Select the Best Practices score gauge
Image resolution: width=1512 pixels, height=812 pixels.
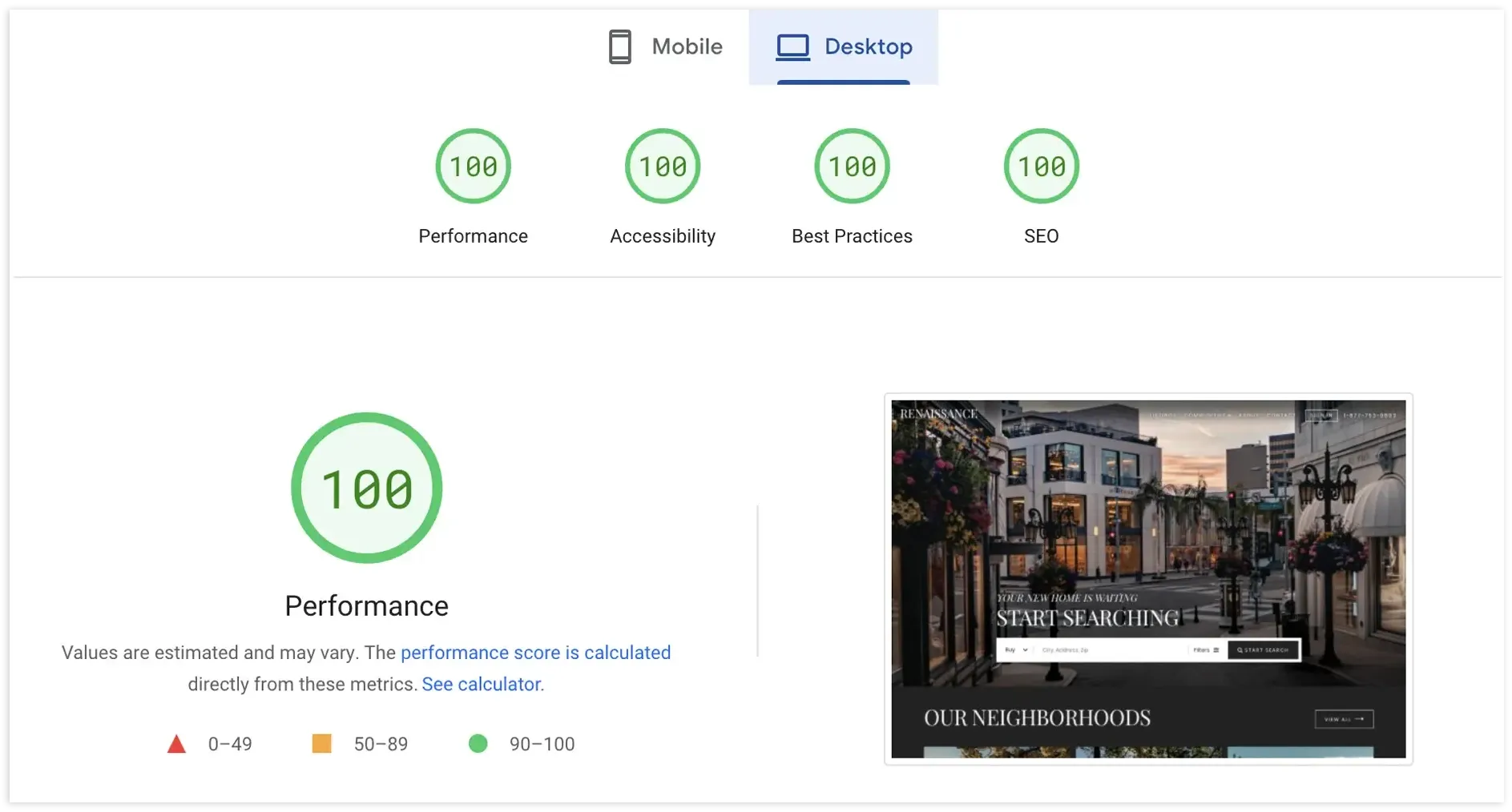852,167
